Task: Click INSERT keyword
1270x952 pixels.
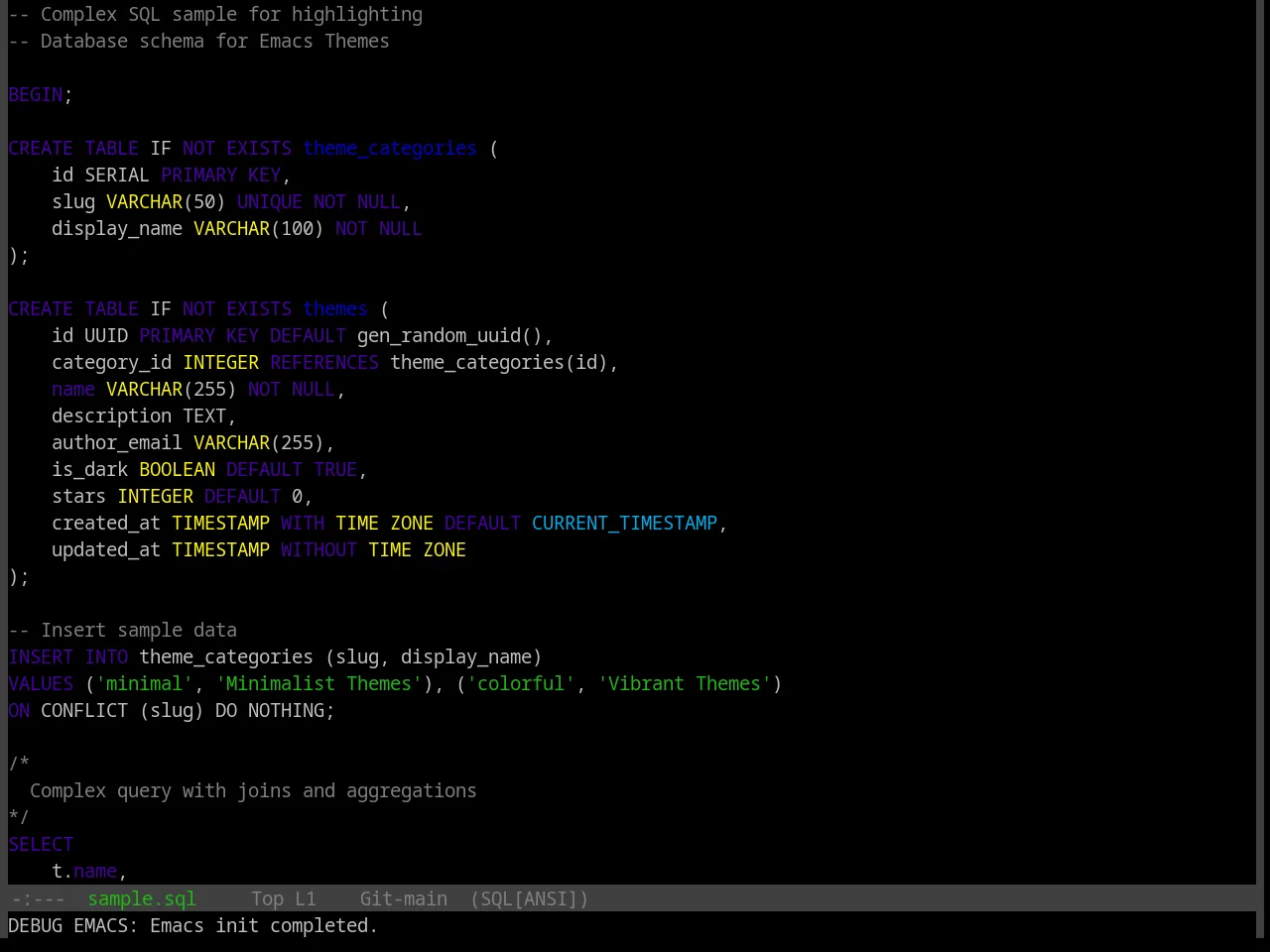Action: pyautogui.click(x=41, y=656)
